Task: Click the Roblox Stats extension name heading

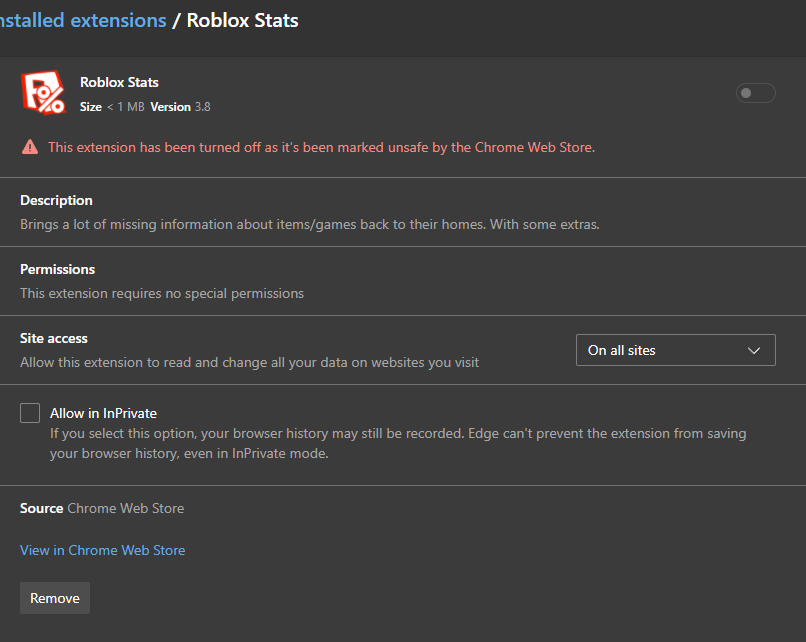Action: click(119, 82)
